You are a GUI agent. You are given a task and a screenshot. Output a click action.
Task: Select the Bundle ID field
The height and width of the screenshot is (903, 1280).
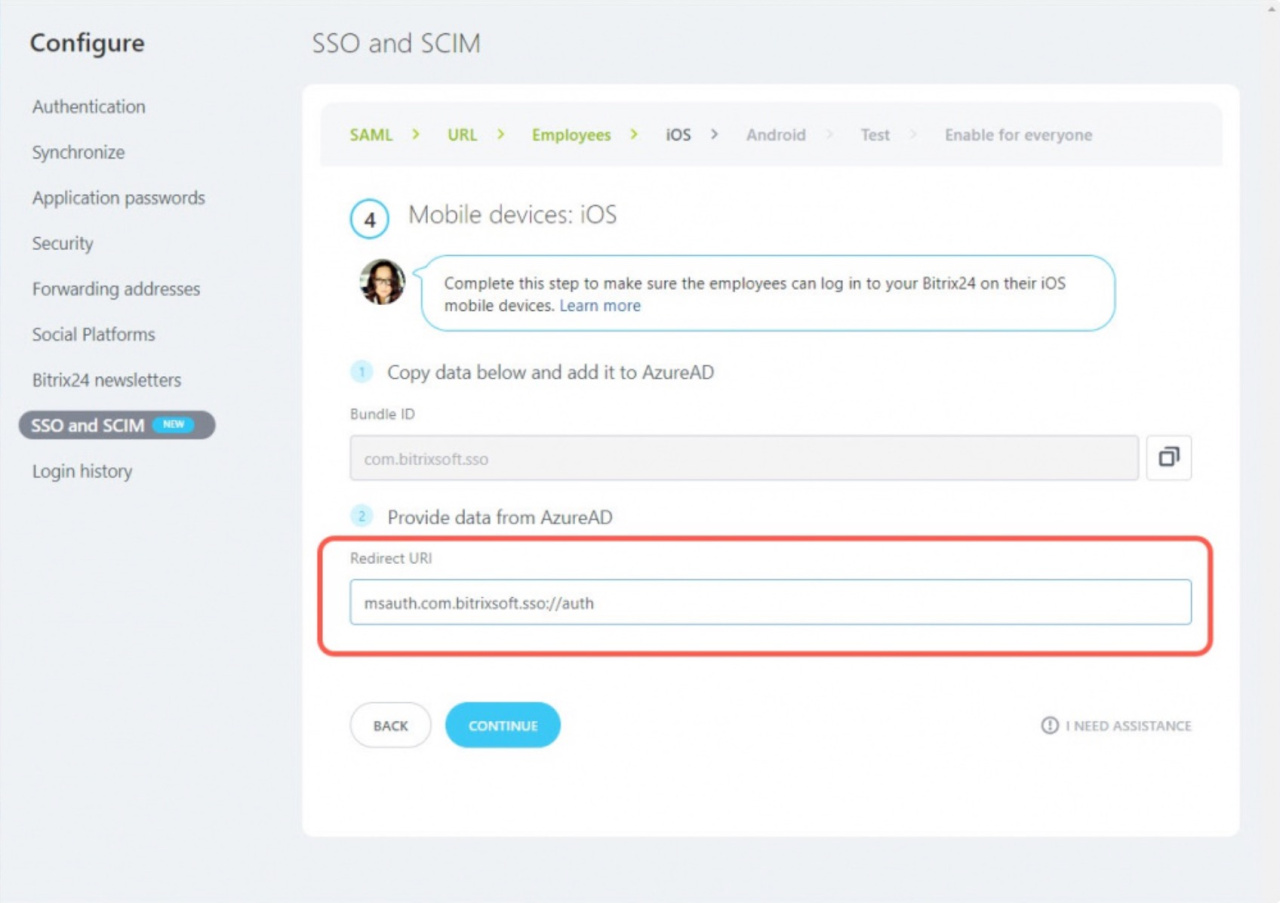[x=744, y=458]
